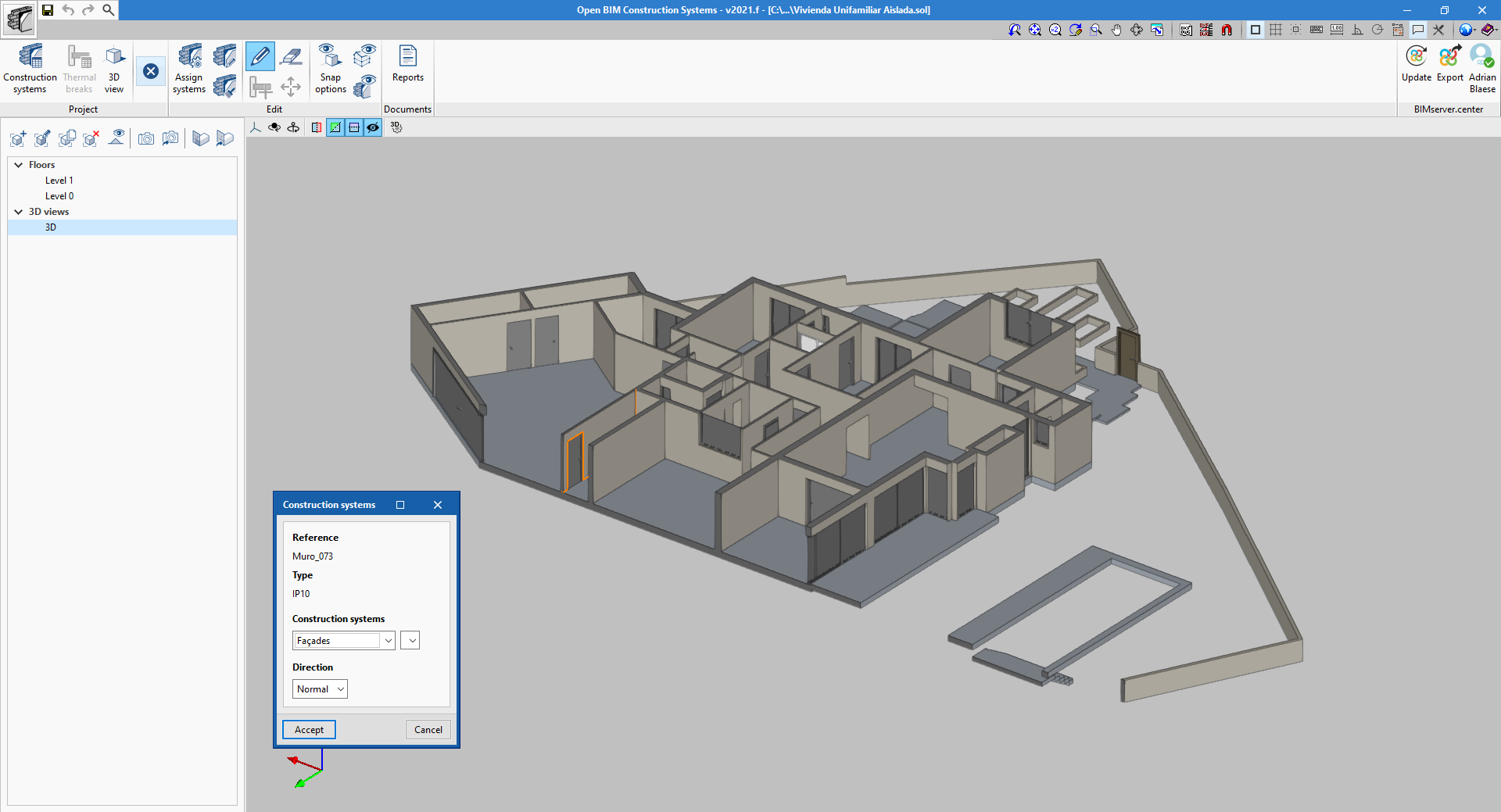1501x812 pixels.
Task: Toggle the green diagonal view filter button
Action: tap(335, 127)
